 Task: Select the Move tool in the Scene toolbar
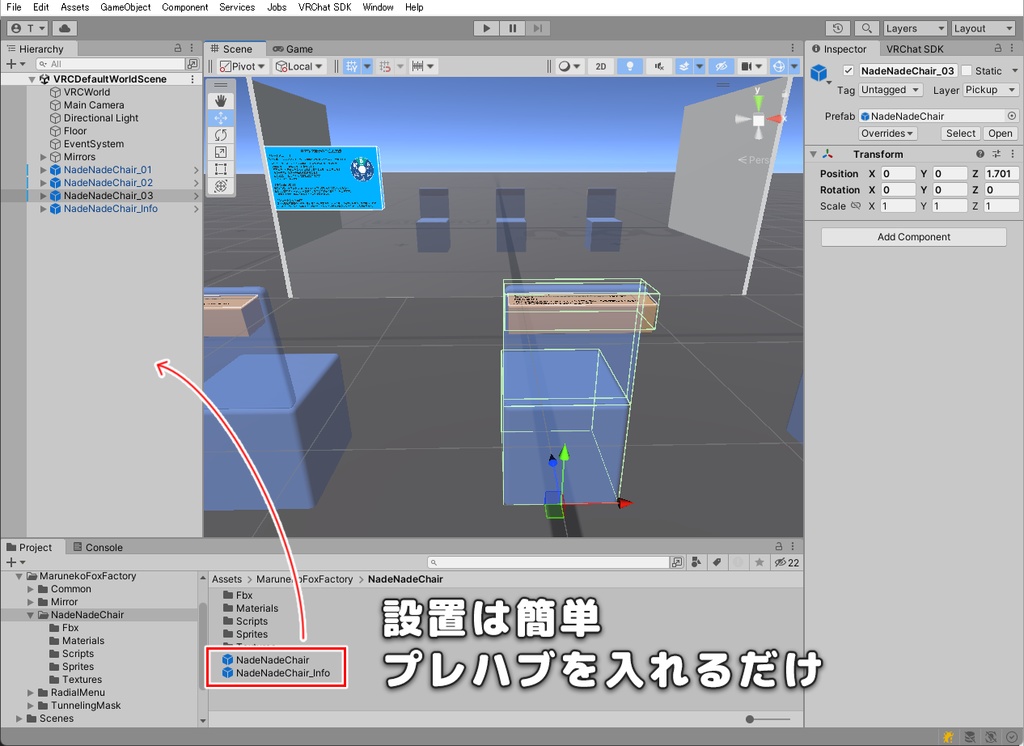point(221,117)
